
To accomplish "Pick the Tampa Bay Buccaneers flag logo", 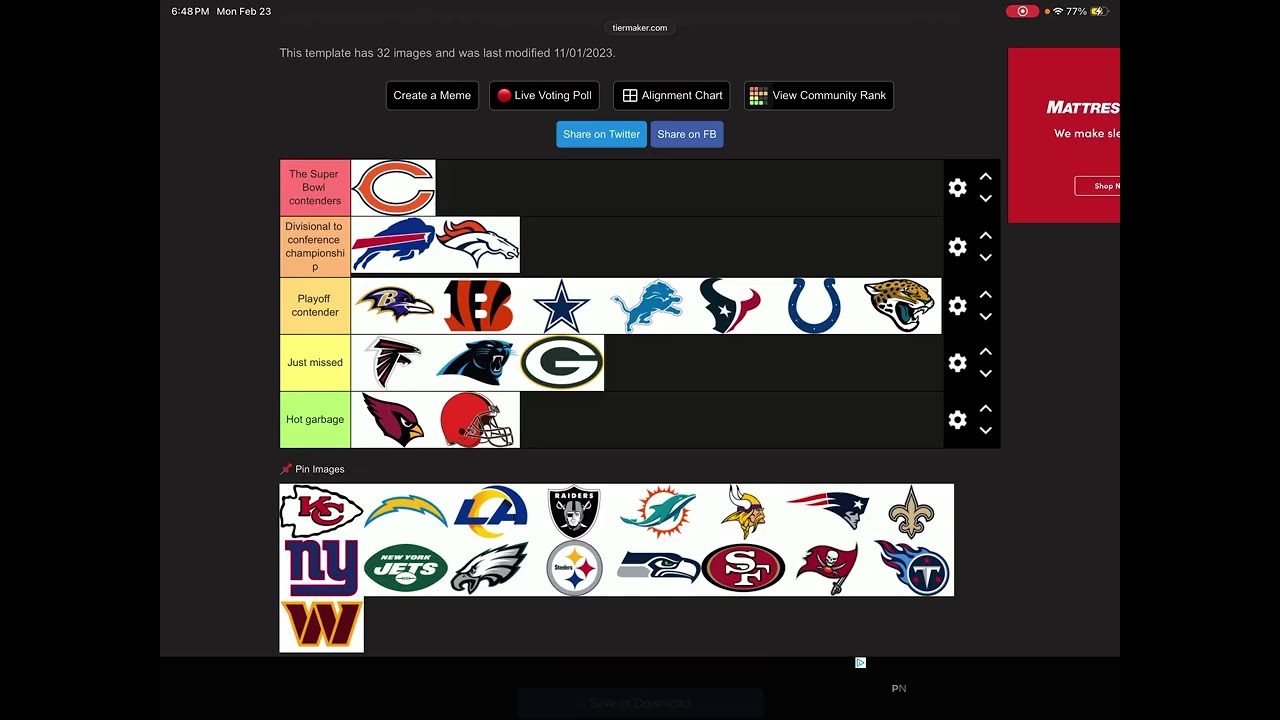I will pyautogui.click(x=827, y=568).
